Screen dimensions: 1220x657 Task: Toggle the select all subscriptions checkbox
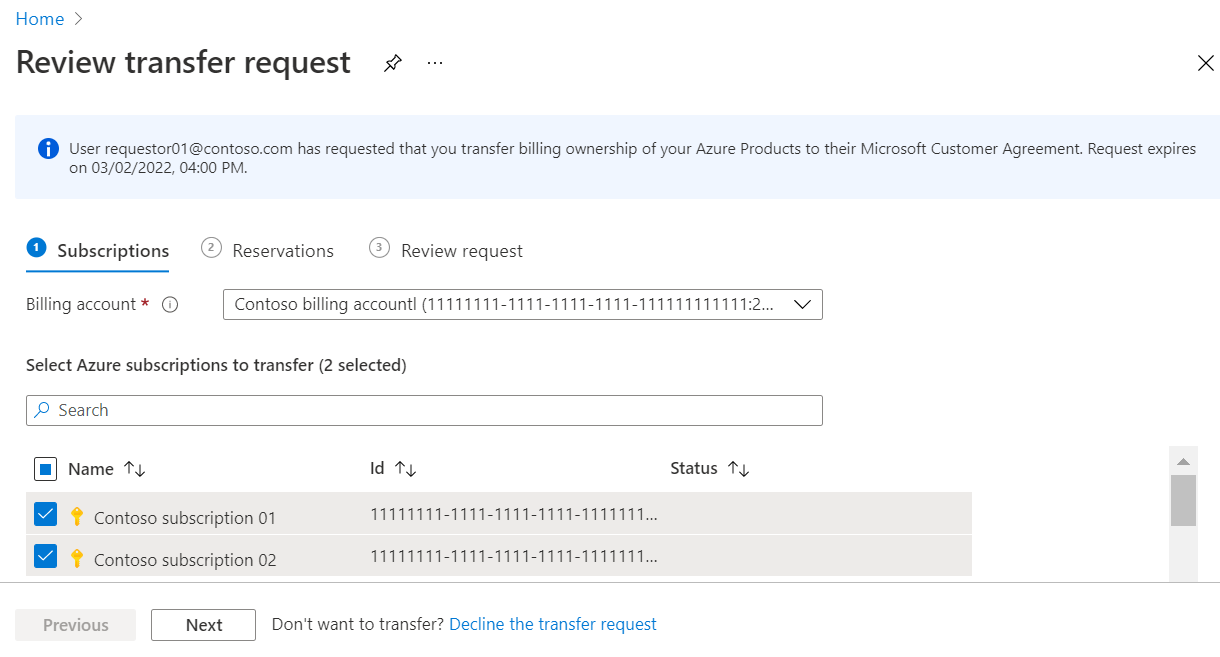(46, 469)
